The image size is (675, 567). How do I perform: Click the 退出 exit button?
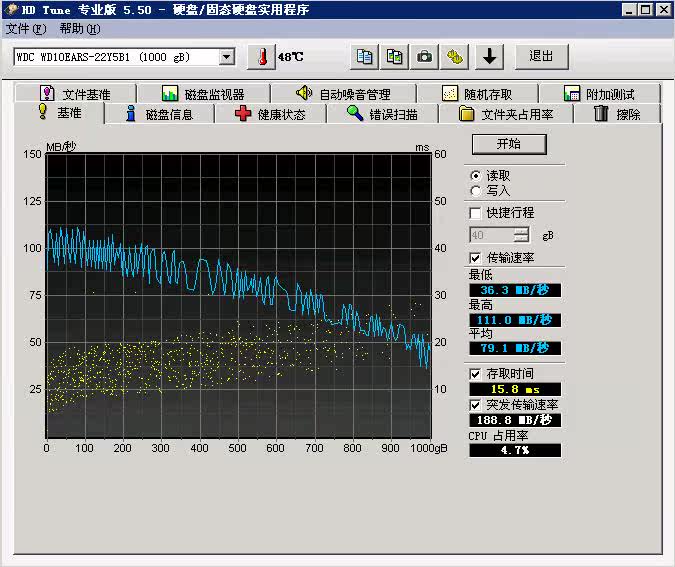click(x=541, y=56)
